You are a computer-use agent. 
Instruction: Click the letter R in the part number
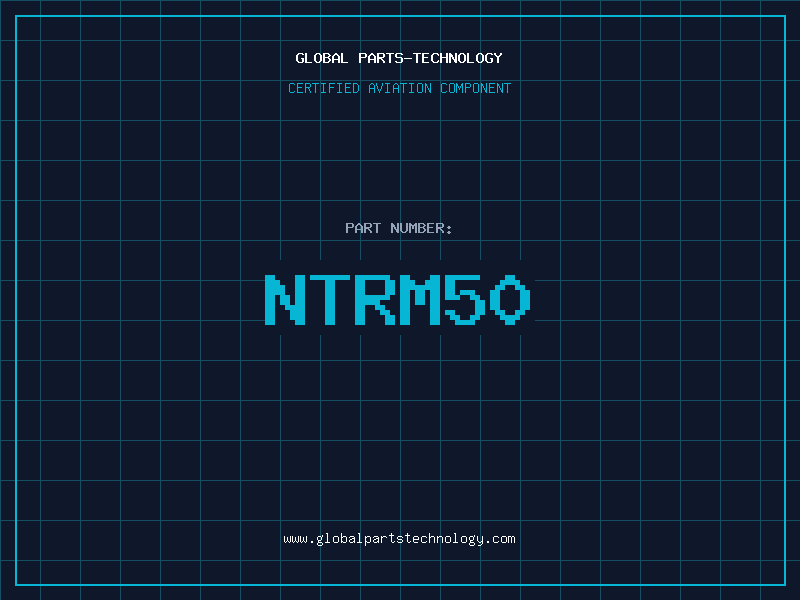(374, 300)
